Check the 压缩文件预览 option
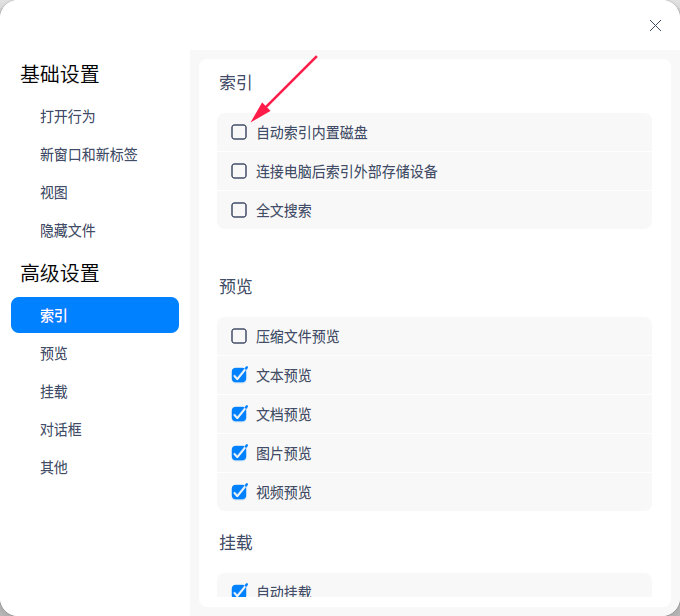Viewport: 680px width, 616px height. [239, 336]
